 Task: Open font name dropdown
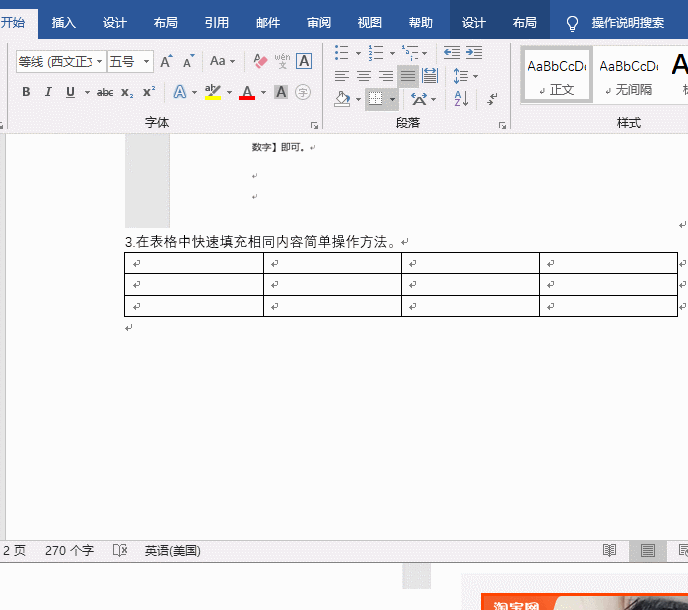tap(100, 61)
